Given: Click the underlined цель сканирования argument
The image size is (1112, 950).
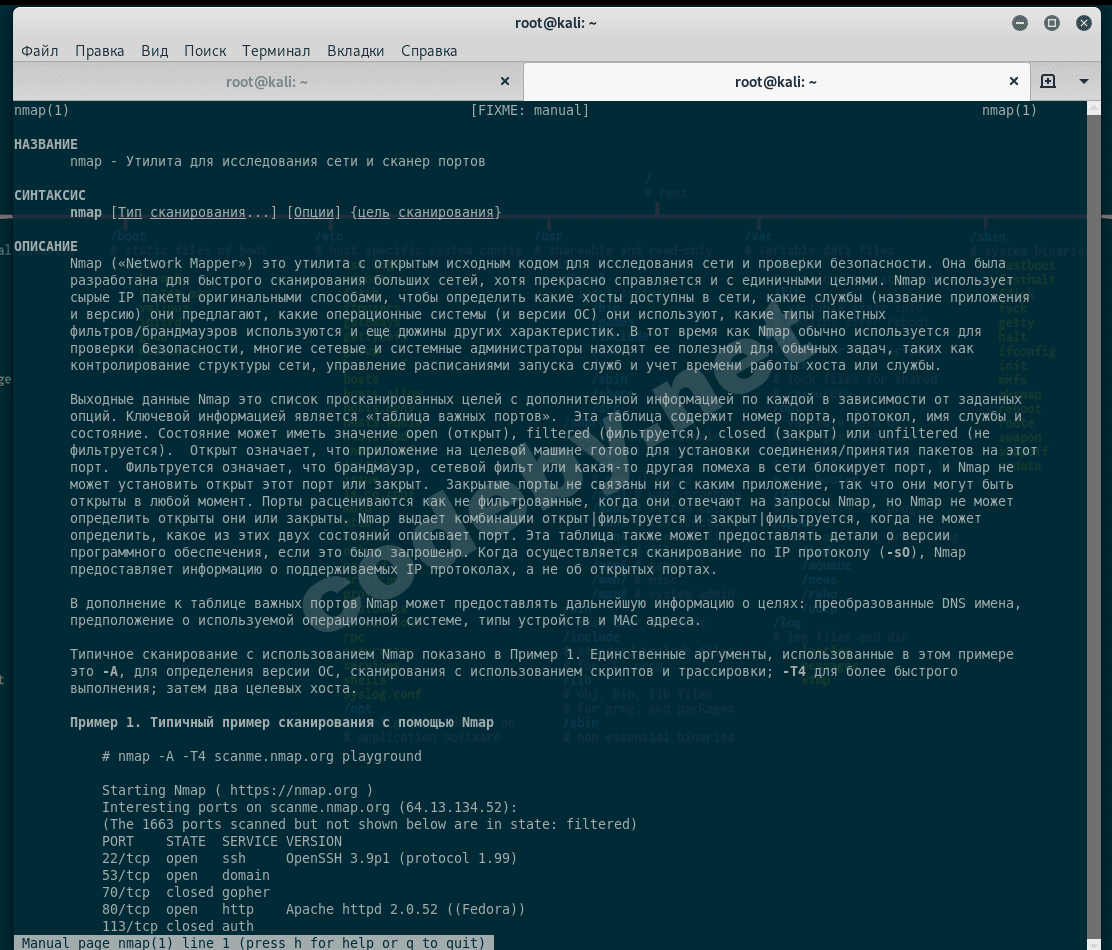Looking at the screenshot, I should [x=426, y=213].
